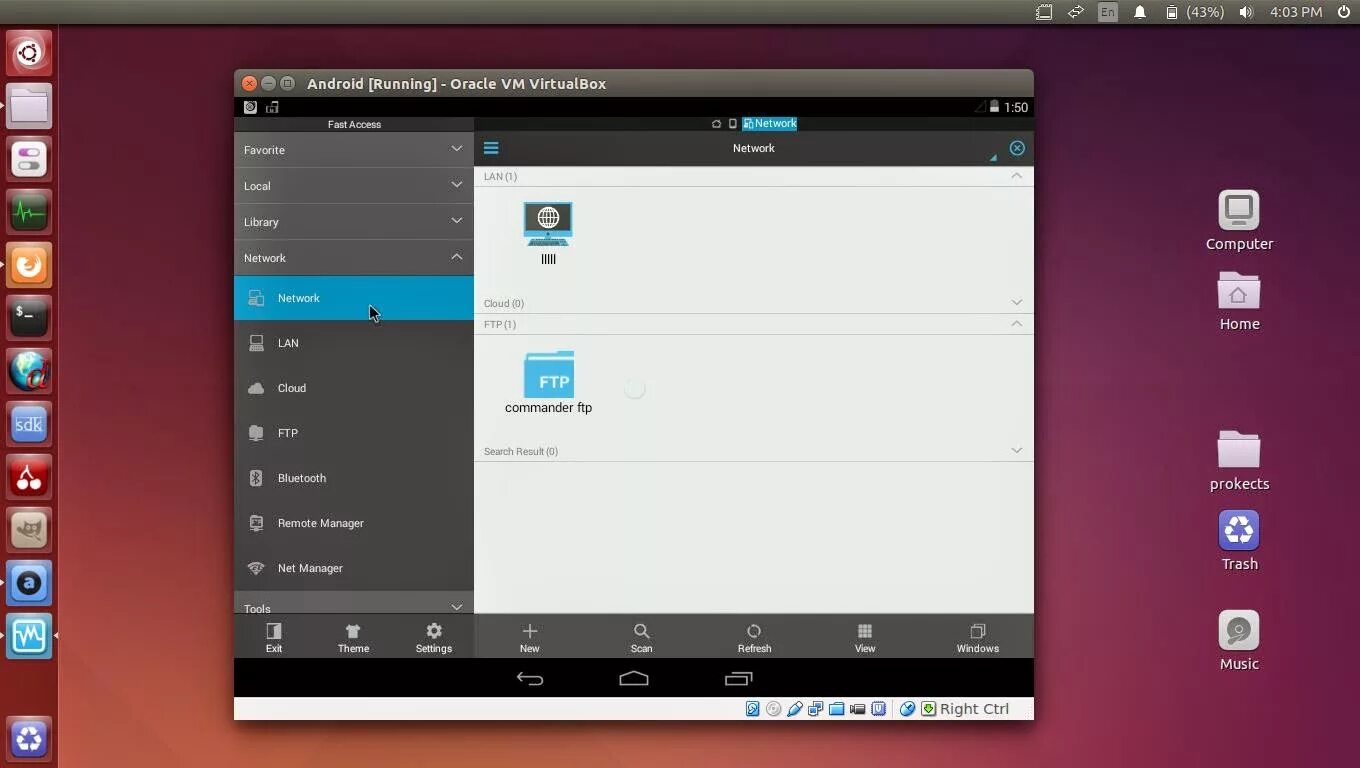Open Files manager in launcher
The height and width of the screenshot is (768, 1360).
[x=29, y=106]
